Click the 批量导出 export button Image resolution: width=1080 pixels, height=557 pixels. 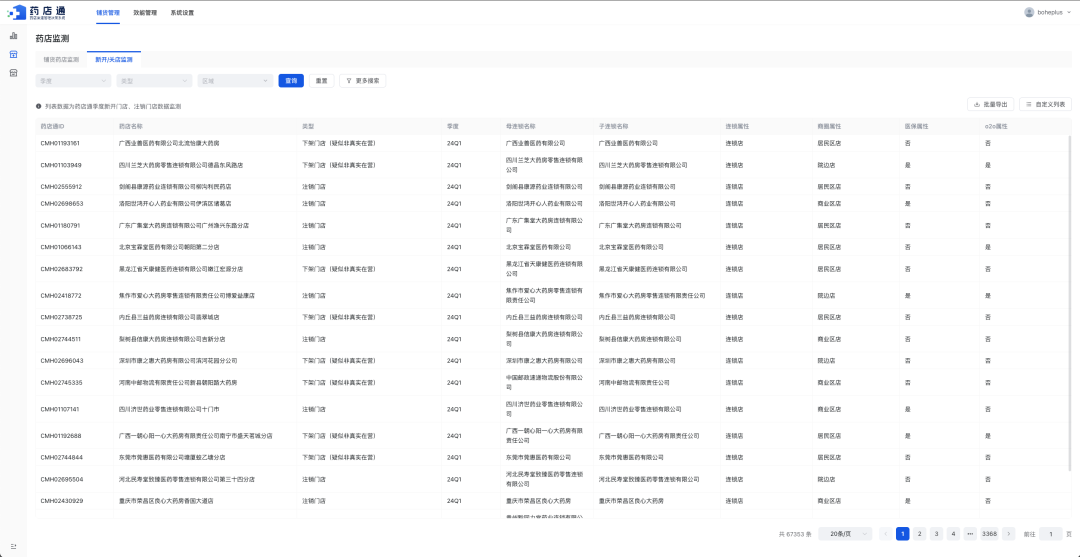[x=990, y=104]
